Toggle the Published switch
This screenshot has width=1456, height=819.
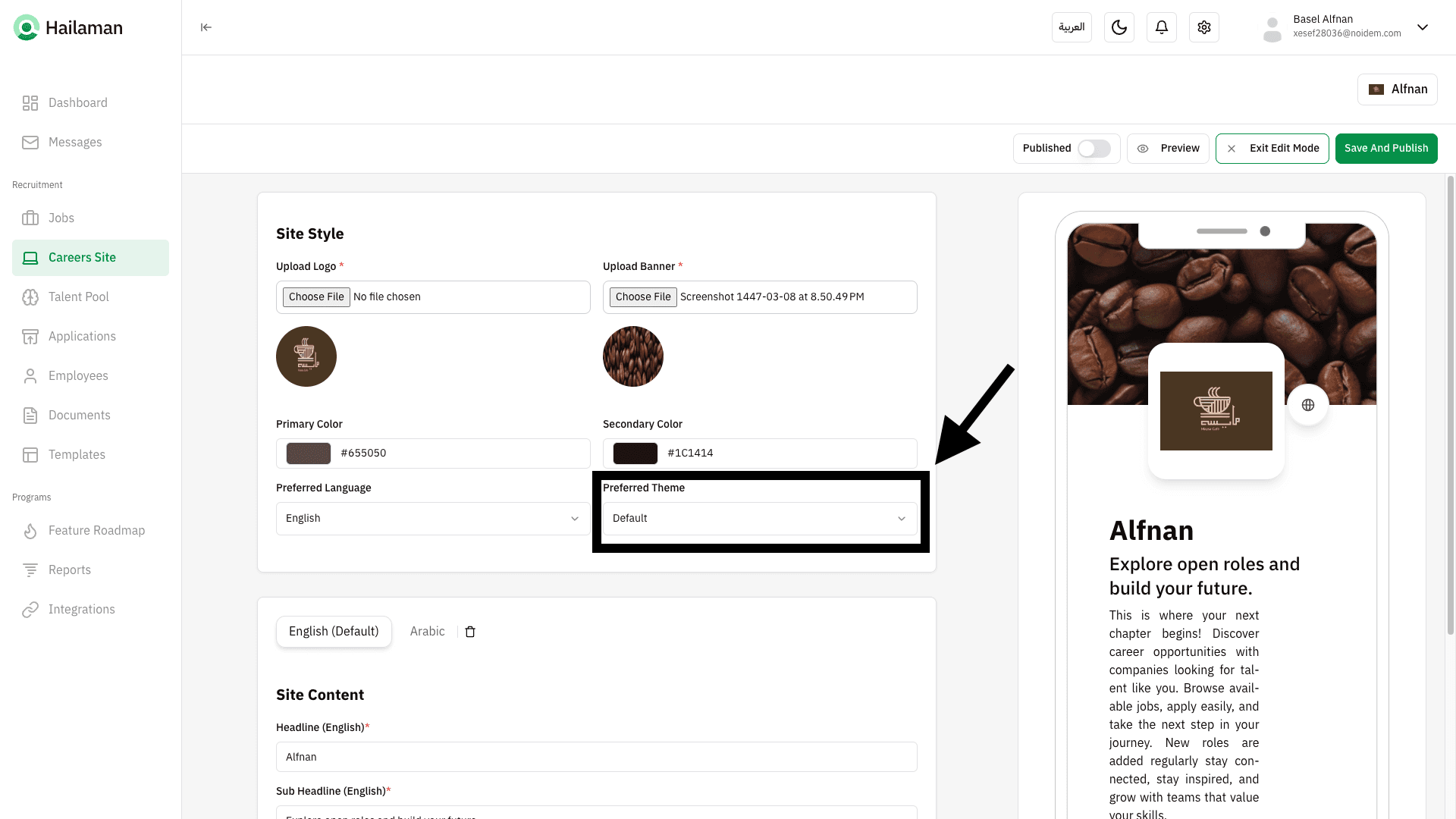[1094, 149]
